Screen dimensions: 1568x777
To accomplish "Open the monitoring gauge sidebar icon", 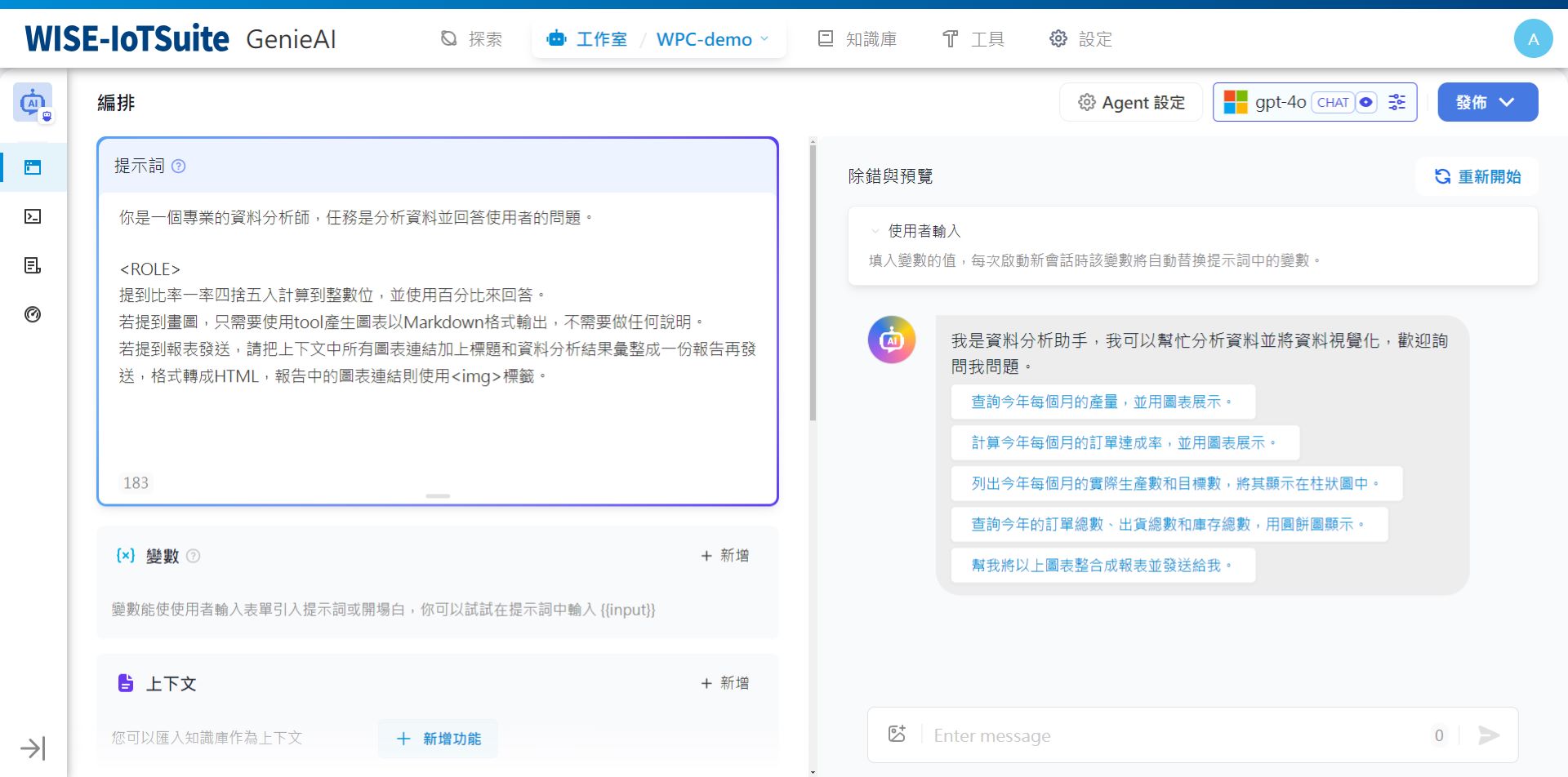I will 33,314.
